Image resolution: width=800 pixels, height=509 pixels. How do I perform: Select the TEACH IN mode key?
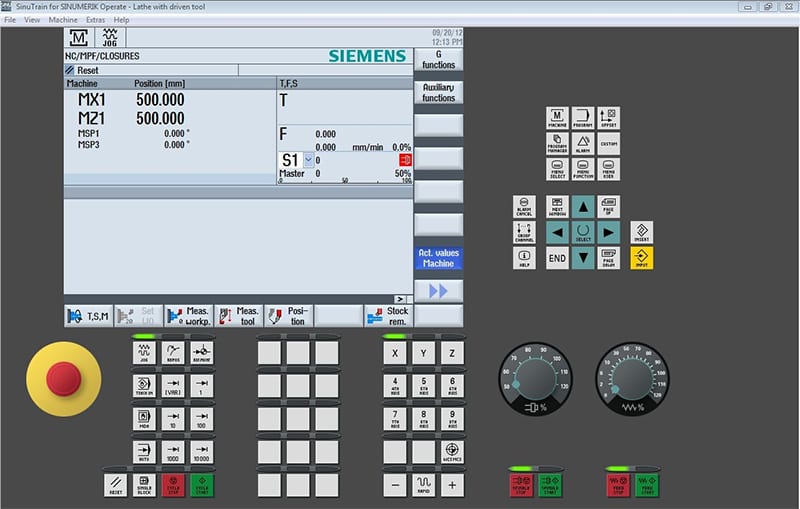144,386
